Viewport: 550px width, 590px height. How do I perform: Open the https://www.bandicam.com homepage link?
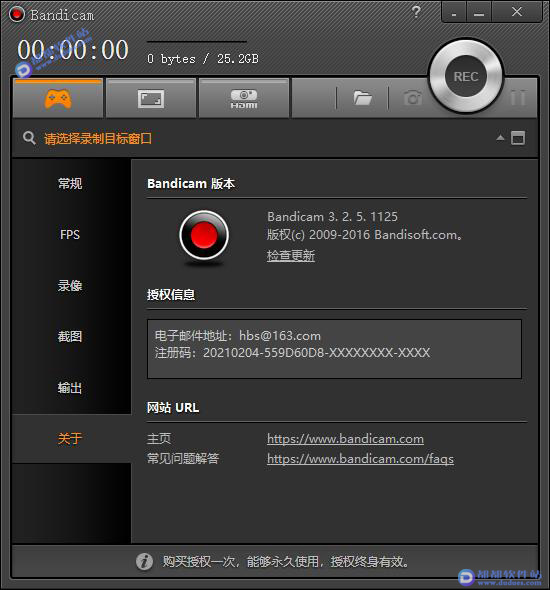click(x=345, y=439)
